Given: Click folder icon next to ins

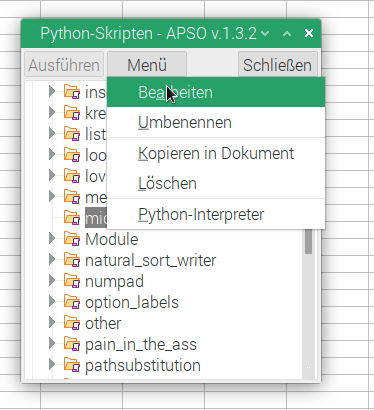Looking at the screenshot, I should pos(72,92).
